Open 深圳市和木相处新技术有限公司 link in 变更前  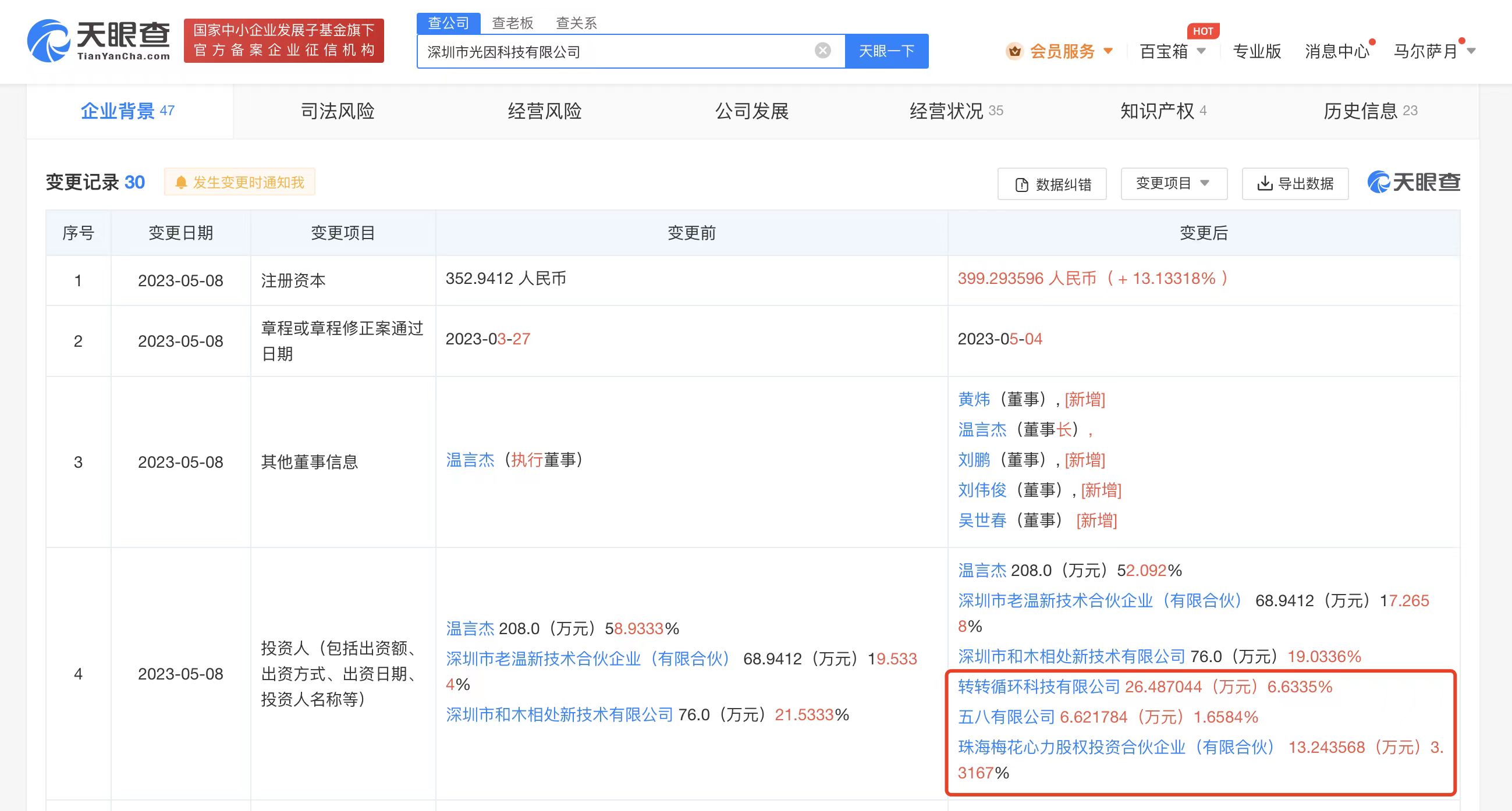pyautogui.click(x=559, y=715)
